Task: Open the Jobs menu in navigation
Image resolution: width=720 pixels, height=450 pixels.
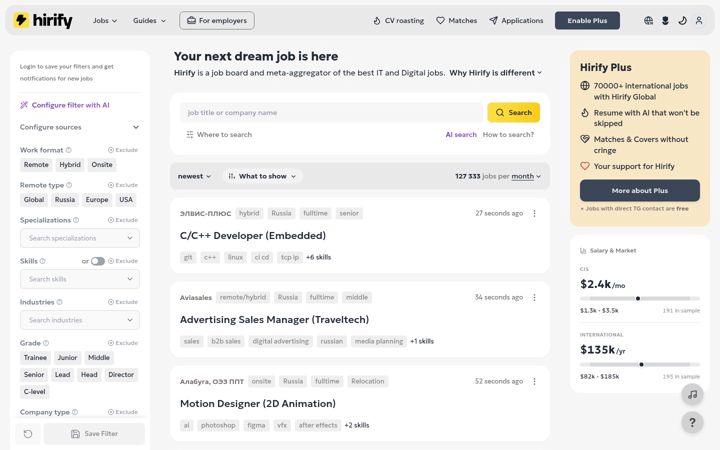Action: (x=105, y=21)
